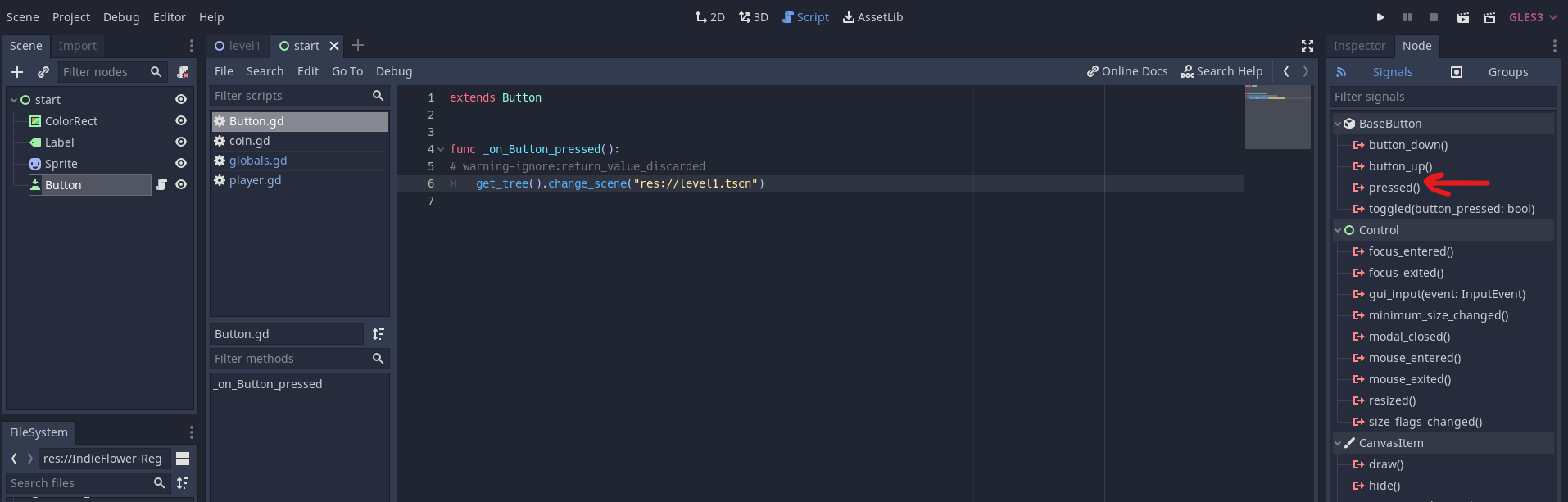1568x502 pixels.
Task: Click the code minimap thumbnail
Action: [1277, 117]
